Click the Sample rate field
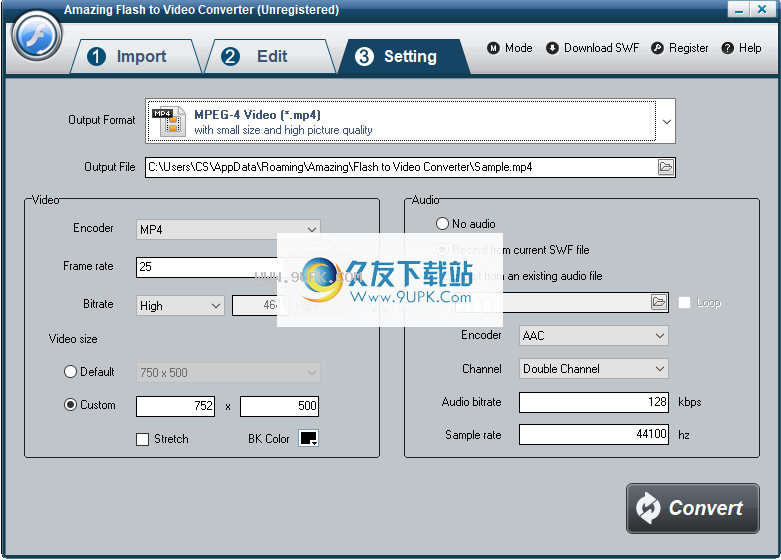Image resolution: width=781 pixels, height=560 pixels. click(594, 434)
